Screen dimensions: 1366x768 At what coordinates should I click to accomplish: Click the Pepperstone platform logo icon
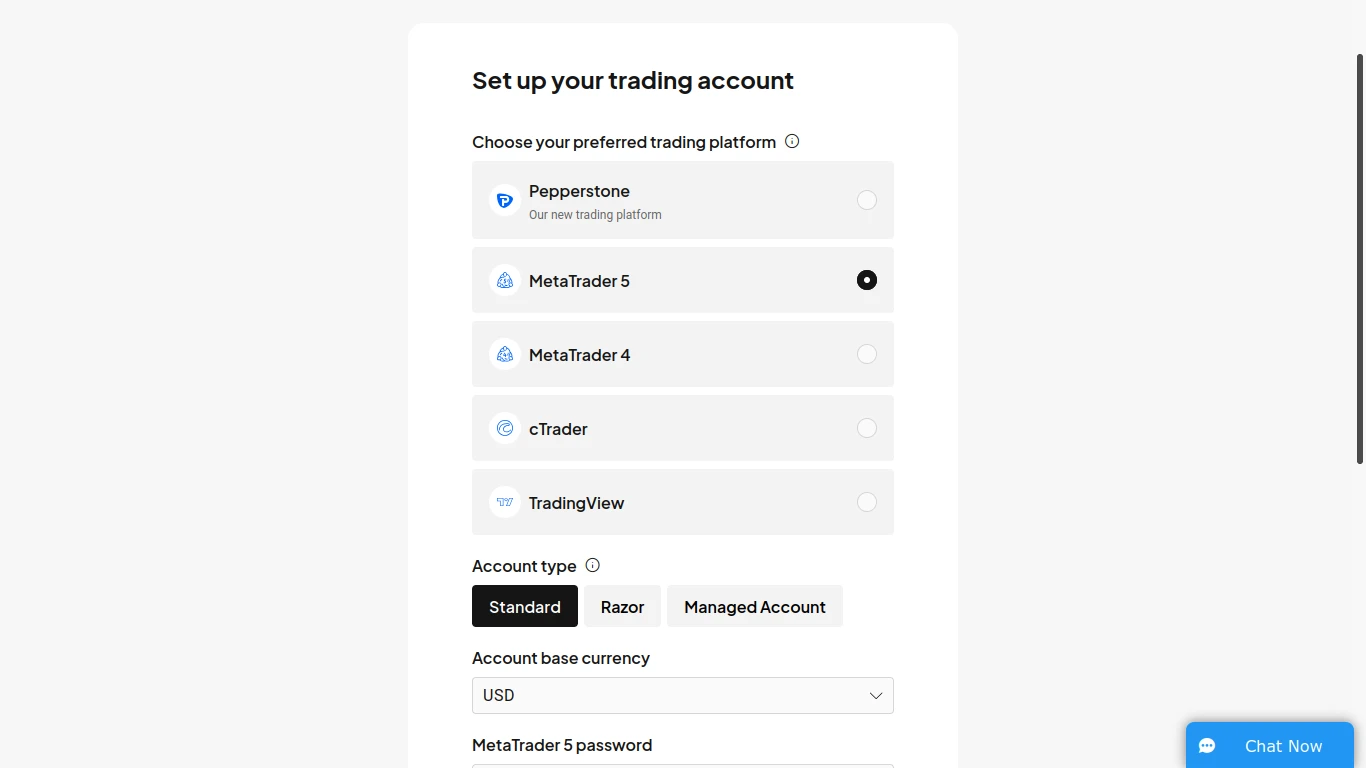click(x=505, y=200)
